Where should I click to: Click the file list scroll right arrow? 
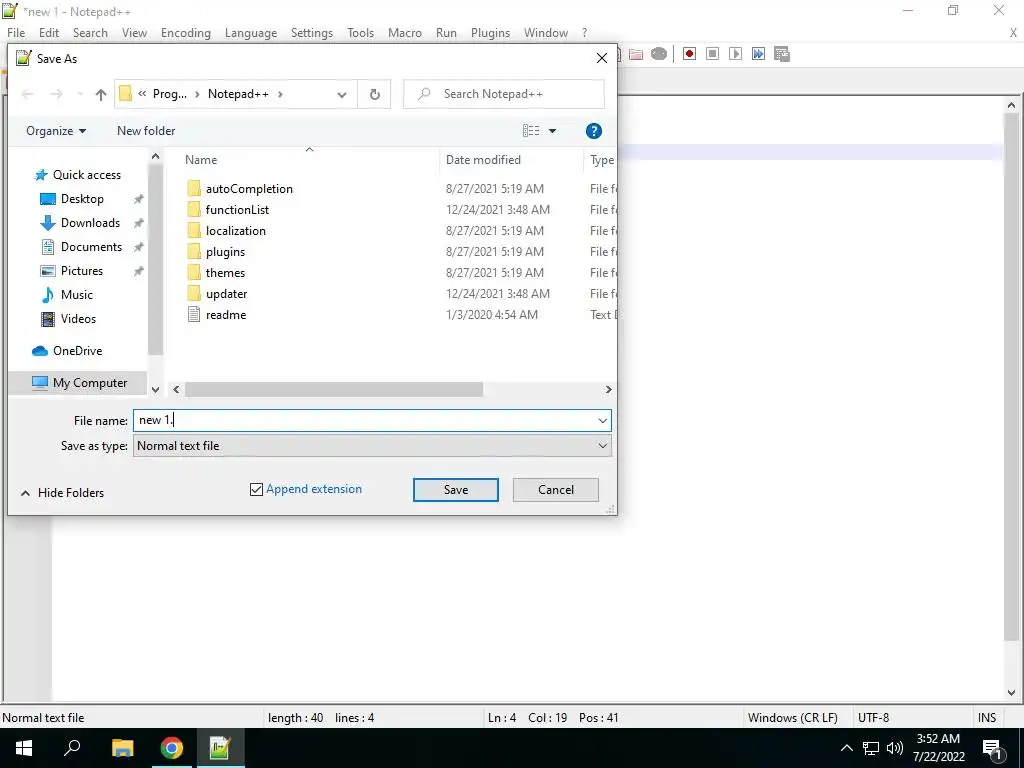(608, 390)
